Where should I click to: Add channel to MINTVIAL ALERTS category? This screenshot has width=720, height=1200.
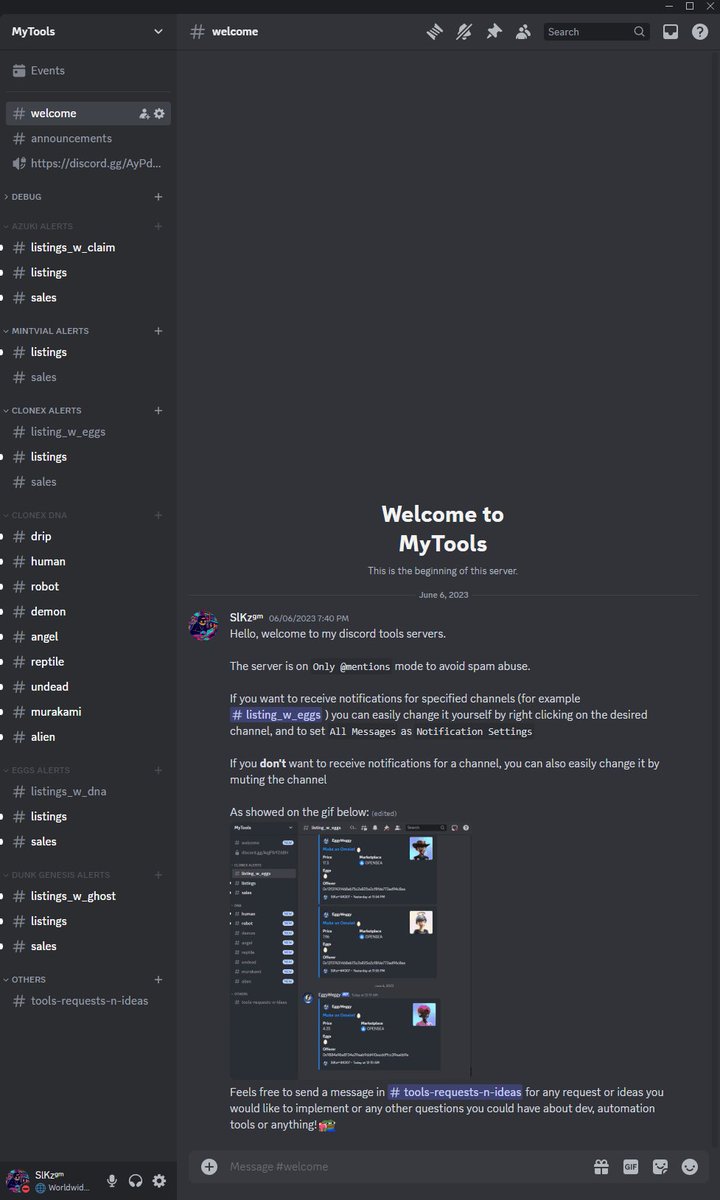pos(158,331)
